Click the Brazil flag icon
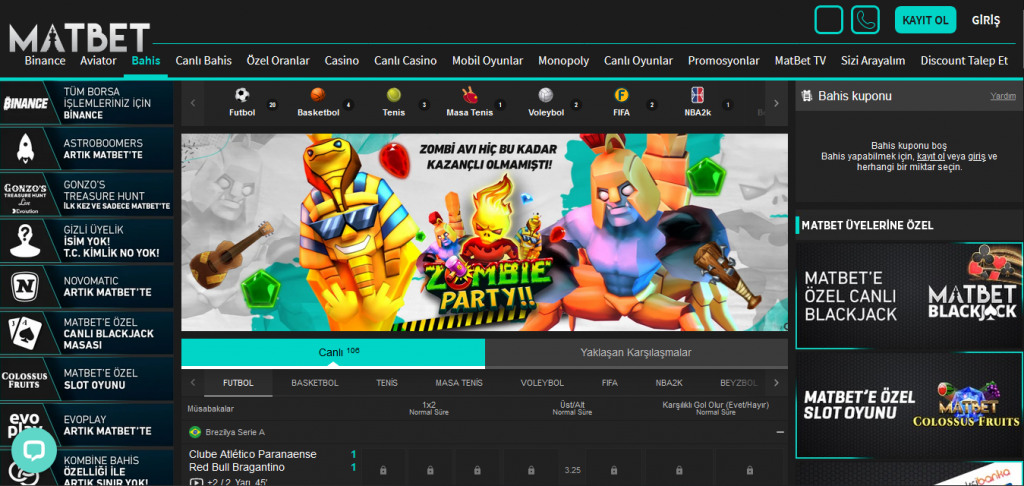The height and width of the screenshot is (486, 1024). (195, 432)
